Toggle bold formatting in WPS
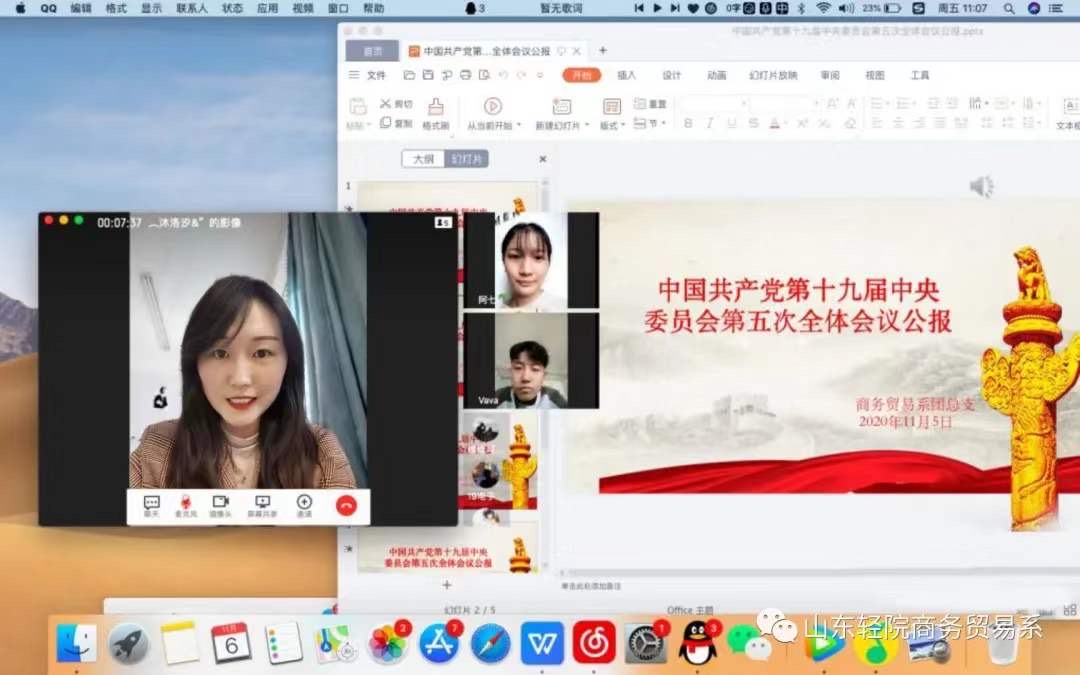Screen dimensions: 1080x675 tap(688, 123)
